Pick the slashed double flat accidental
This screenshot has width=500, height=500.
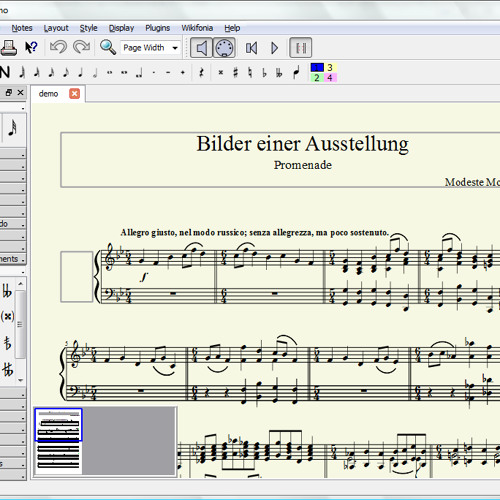tap(8, 369)
